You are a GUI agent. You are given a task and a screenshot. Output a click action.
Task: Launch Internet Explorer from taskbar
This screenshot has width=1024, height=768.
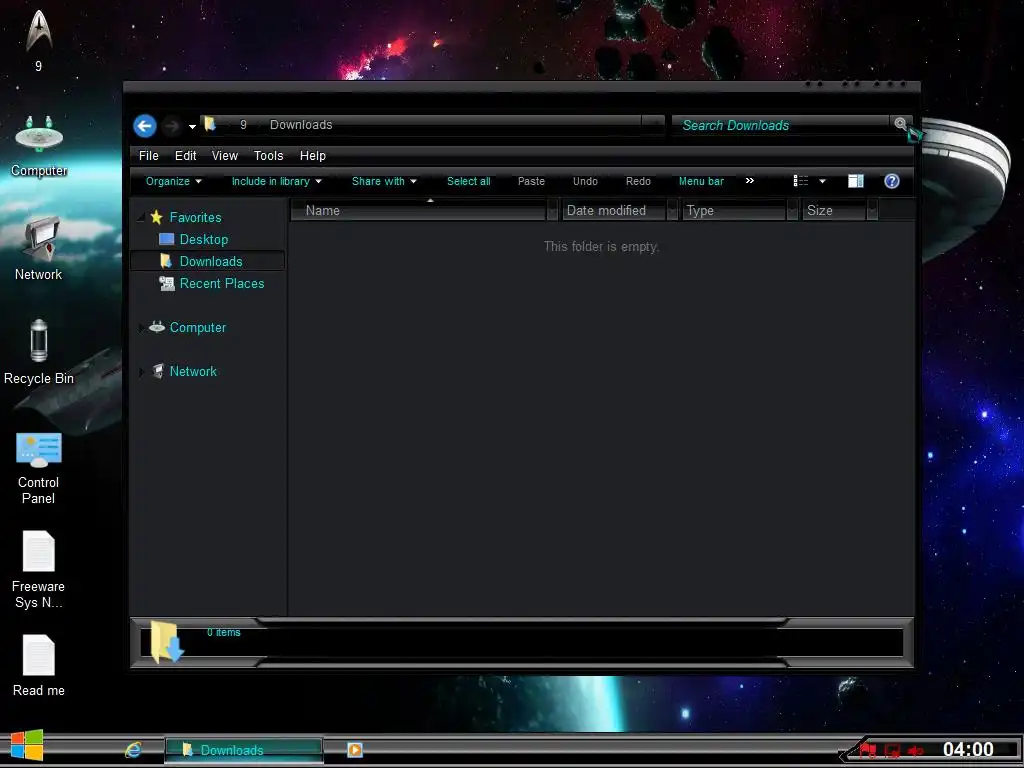[x=133, y=750]
